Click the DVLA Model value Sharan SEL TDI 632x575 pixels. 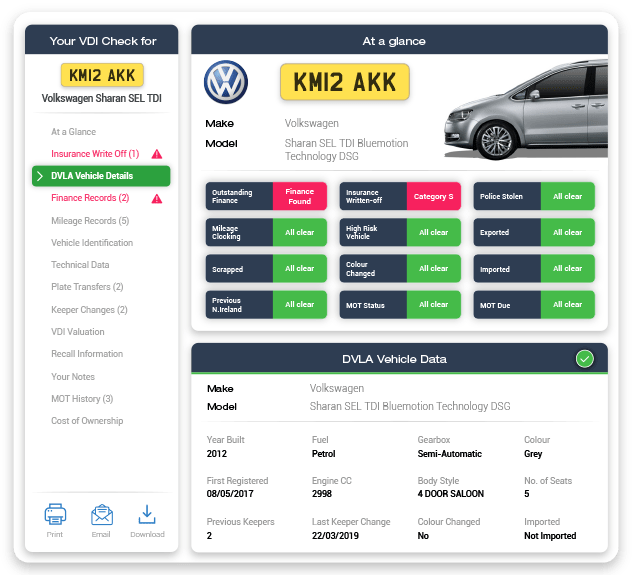pyautogui.click(x=410, y=406)
